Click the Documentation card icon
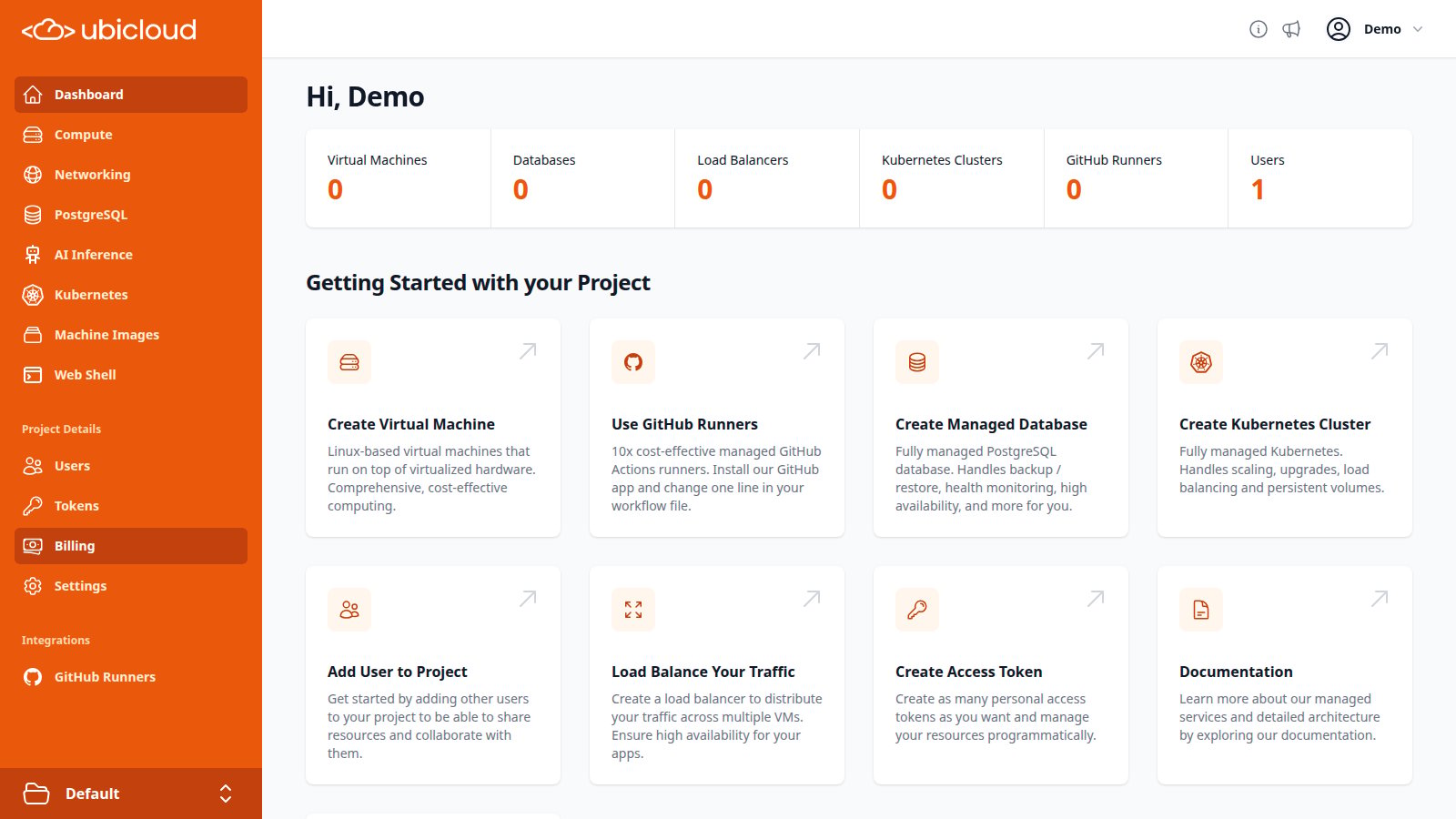 pyautogui.click(x=1201, y=610)
